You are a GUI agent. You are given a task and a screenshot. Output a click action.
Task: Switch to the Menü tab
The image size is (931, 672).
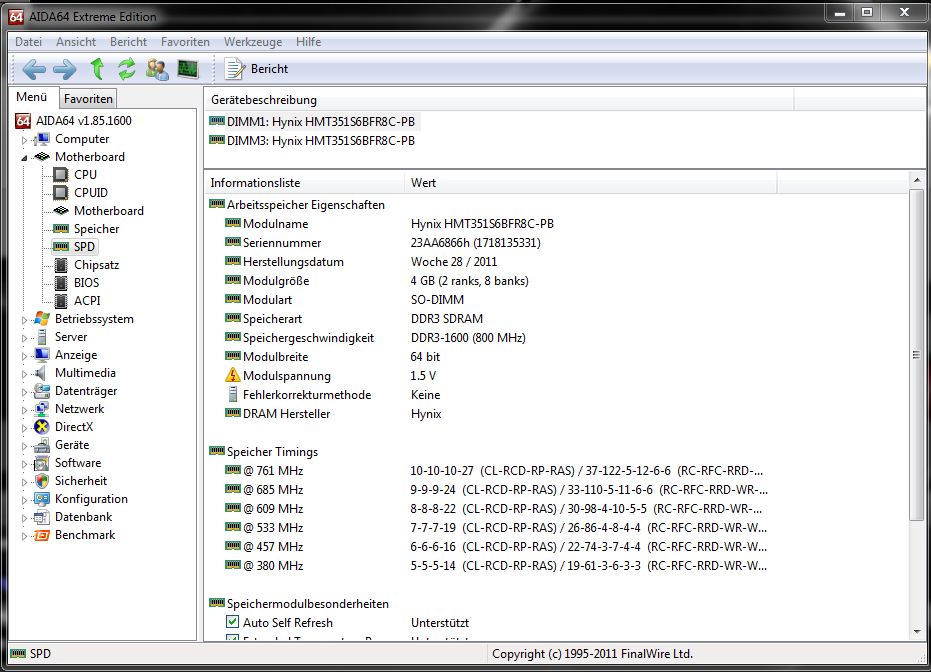point(32,97)
